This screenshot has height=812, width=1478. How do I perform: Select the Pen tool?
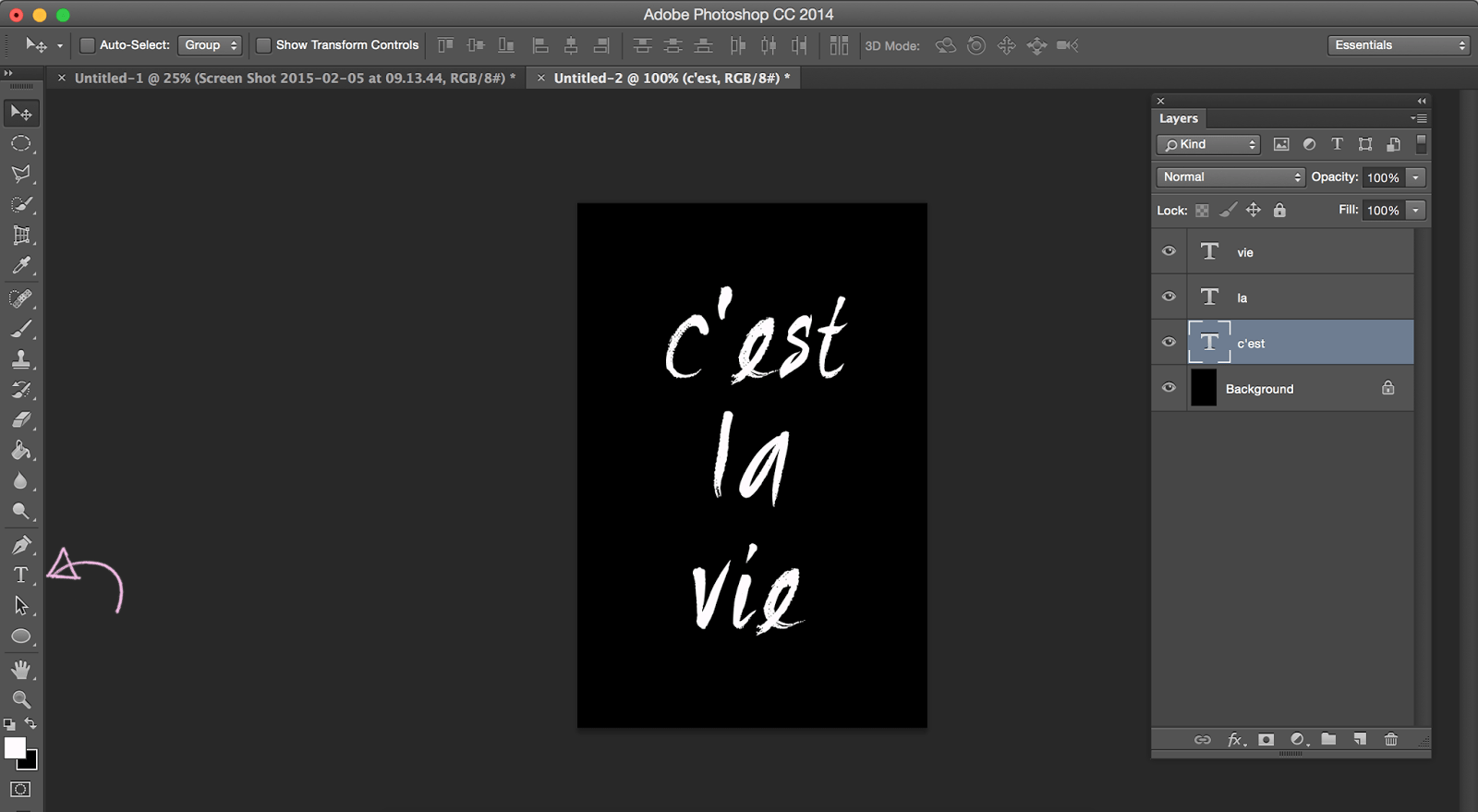pyautogui.click(x=21, y=545)
